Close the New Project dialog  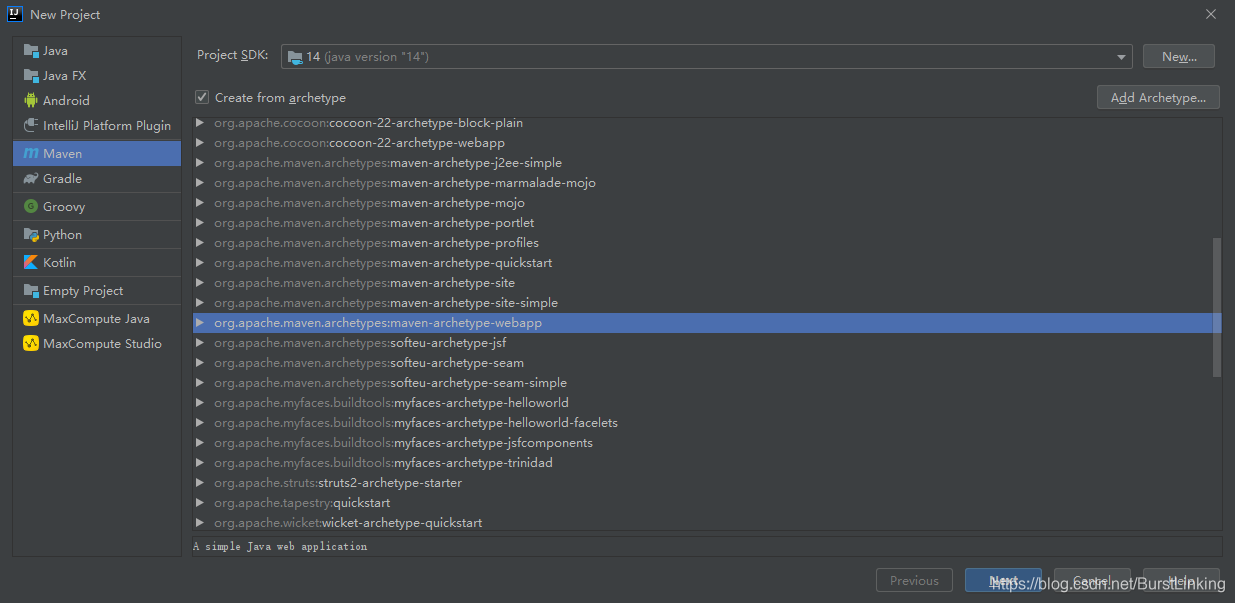pos(1210,14)
